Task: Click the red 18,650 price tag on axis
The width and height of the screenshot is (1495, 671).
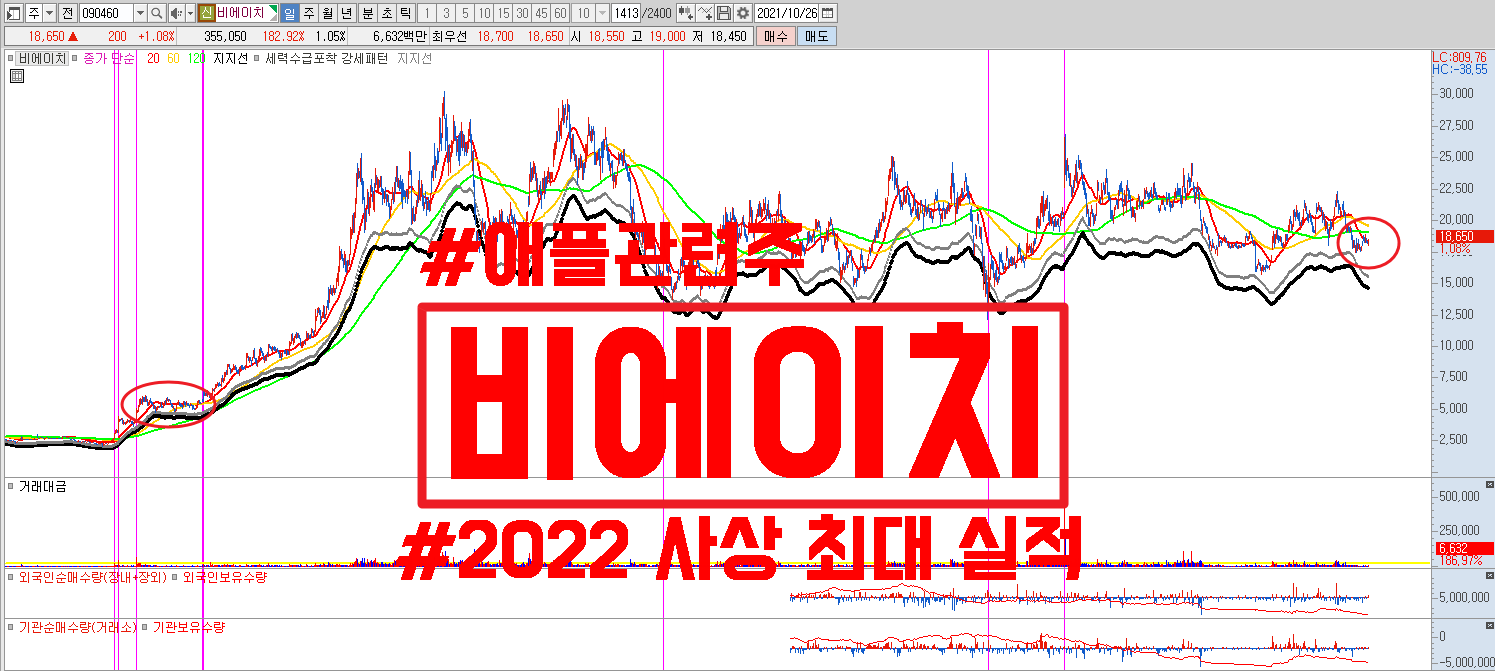Action: click(x=1463, y=237)
